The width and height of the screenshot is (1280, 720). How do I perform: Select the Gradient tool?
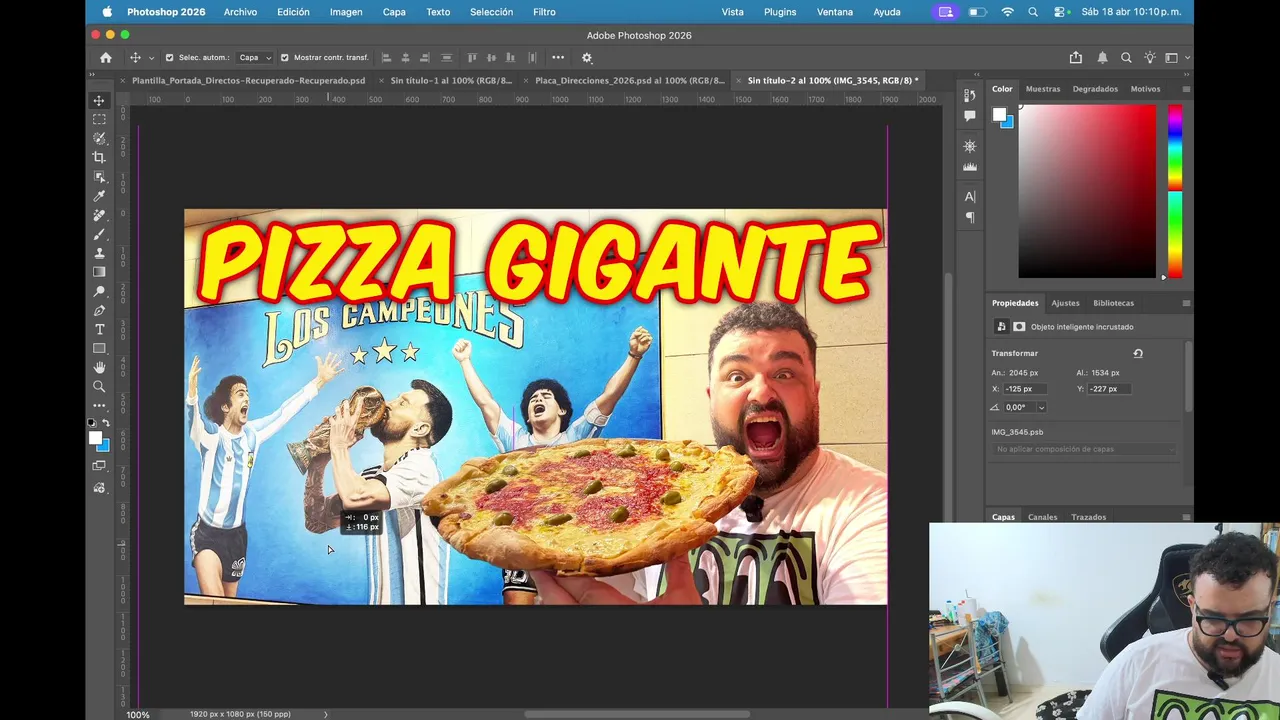point(99,272)
